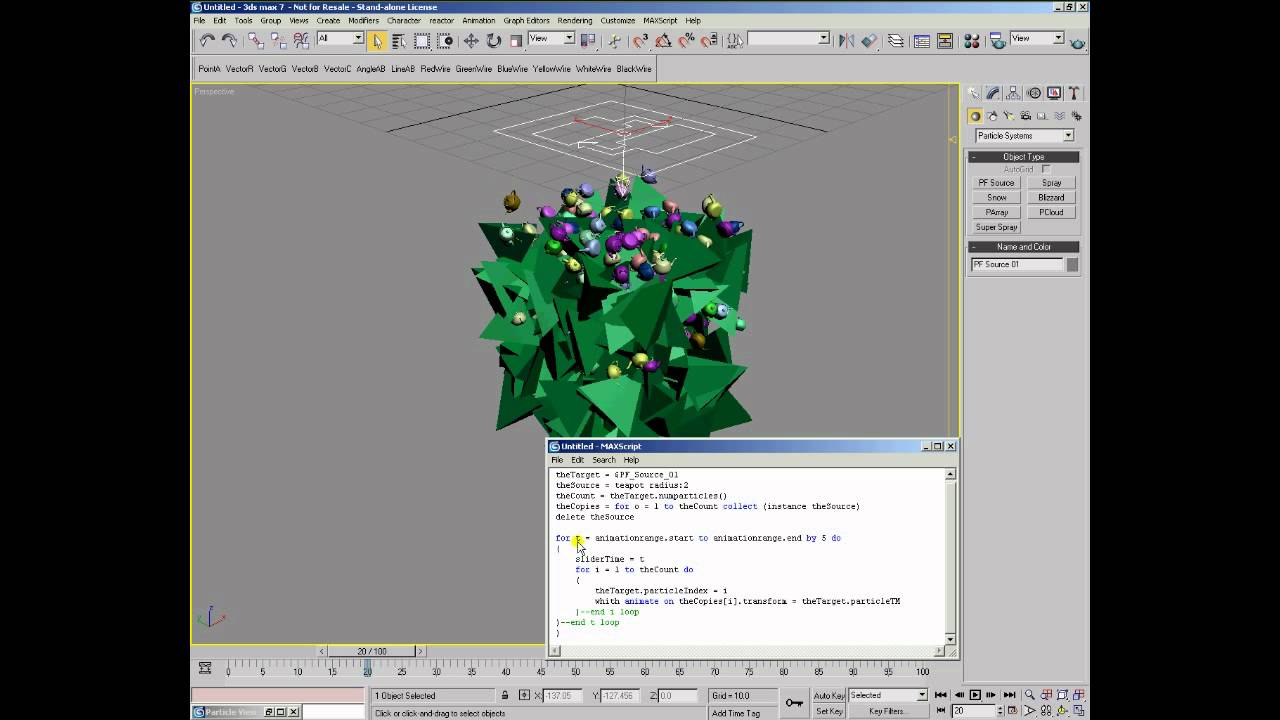This screenshot has width=1280, height=720.
Task: Switch to the Modify panel tab
Action: coord(993,93)
